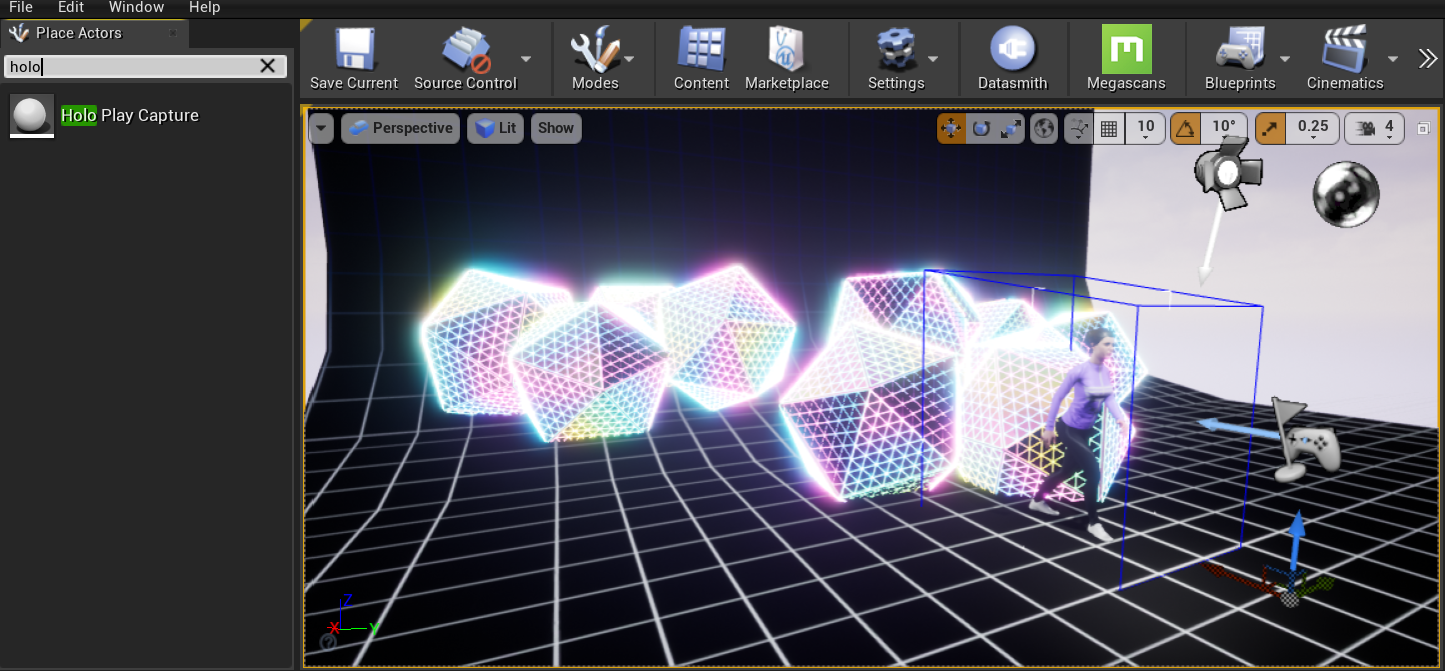Toggle rotation angle snapping

pyautogui.click(x=1185, y=128)
